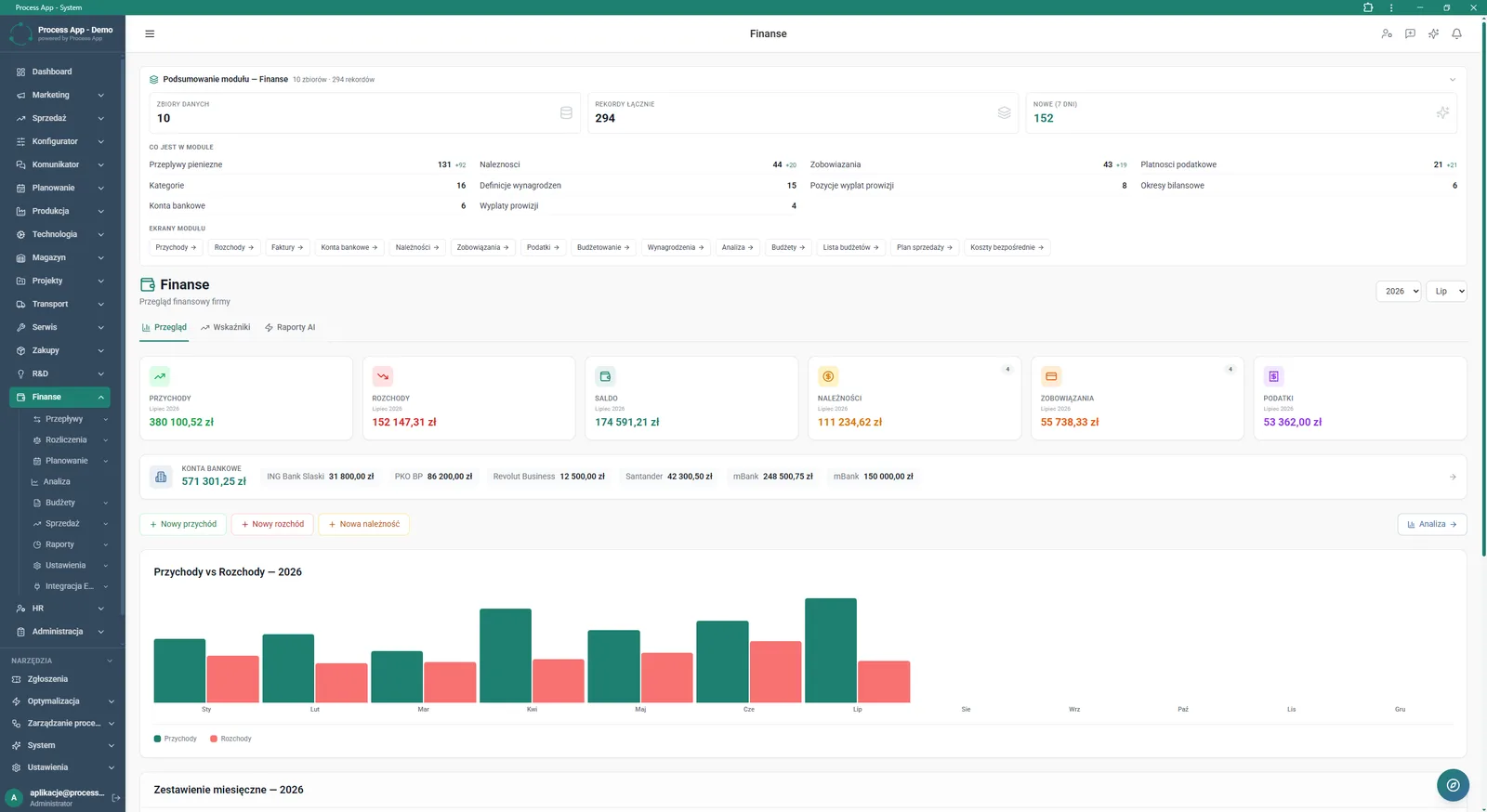Switch to the Przegląd tab
Image resolution: width=1487 pixels, height=812 pixels.
[164, 327]
